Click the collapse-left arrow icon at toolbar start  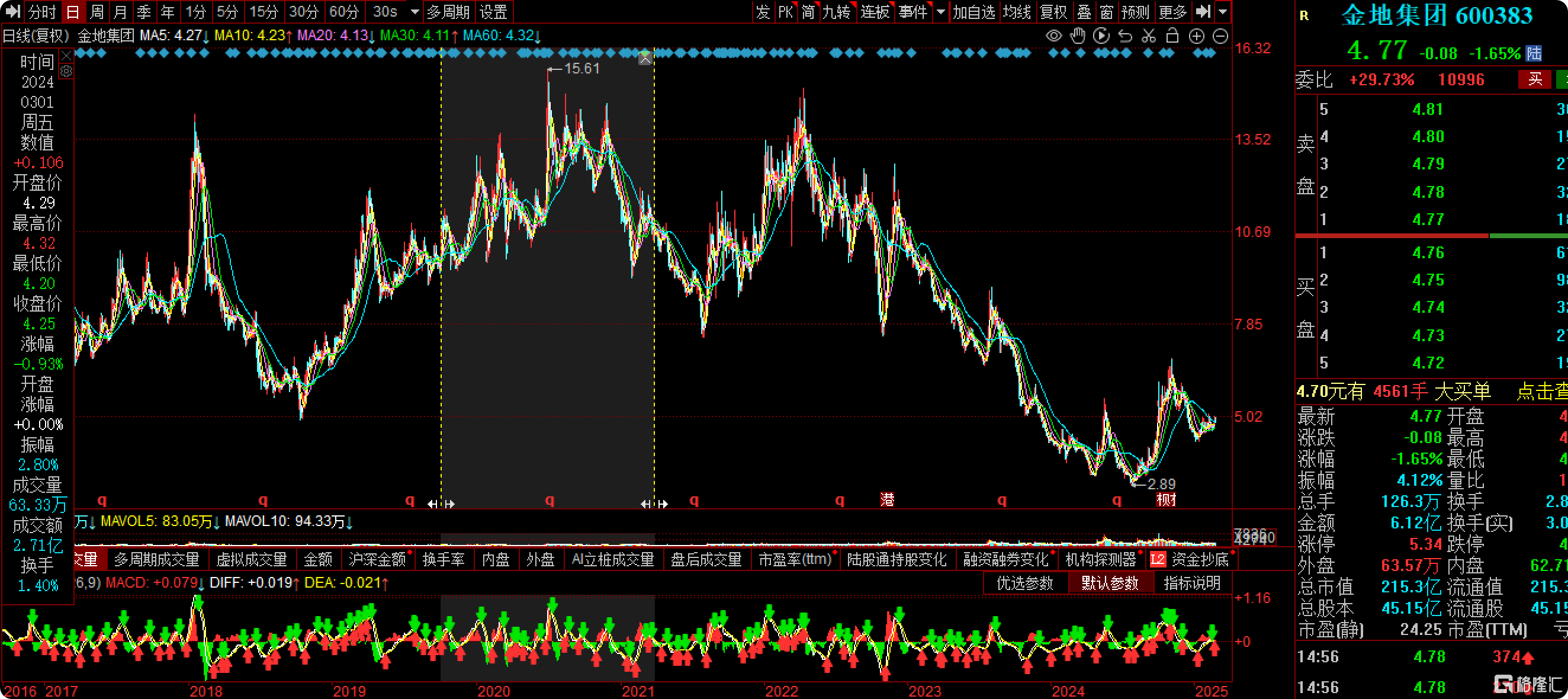point(13,12)
